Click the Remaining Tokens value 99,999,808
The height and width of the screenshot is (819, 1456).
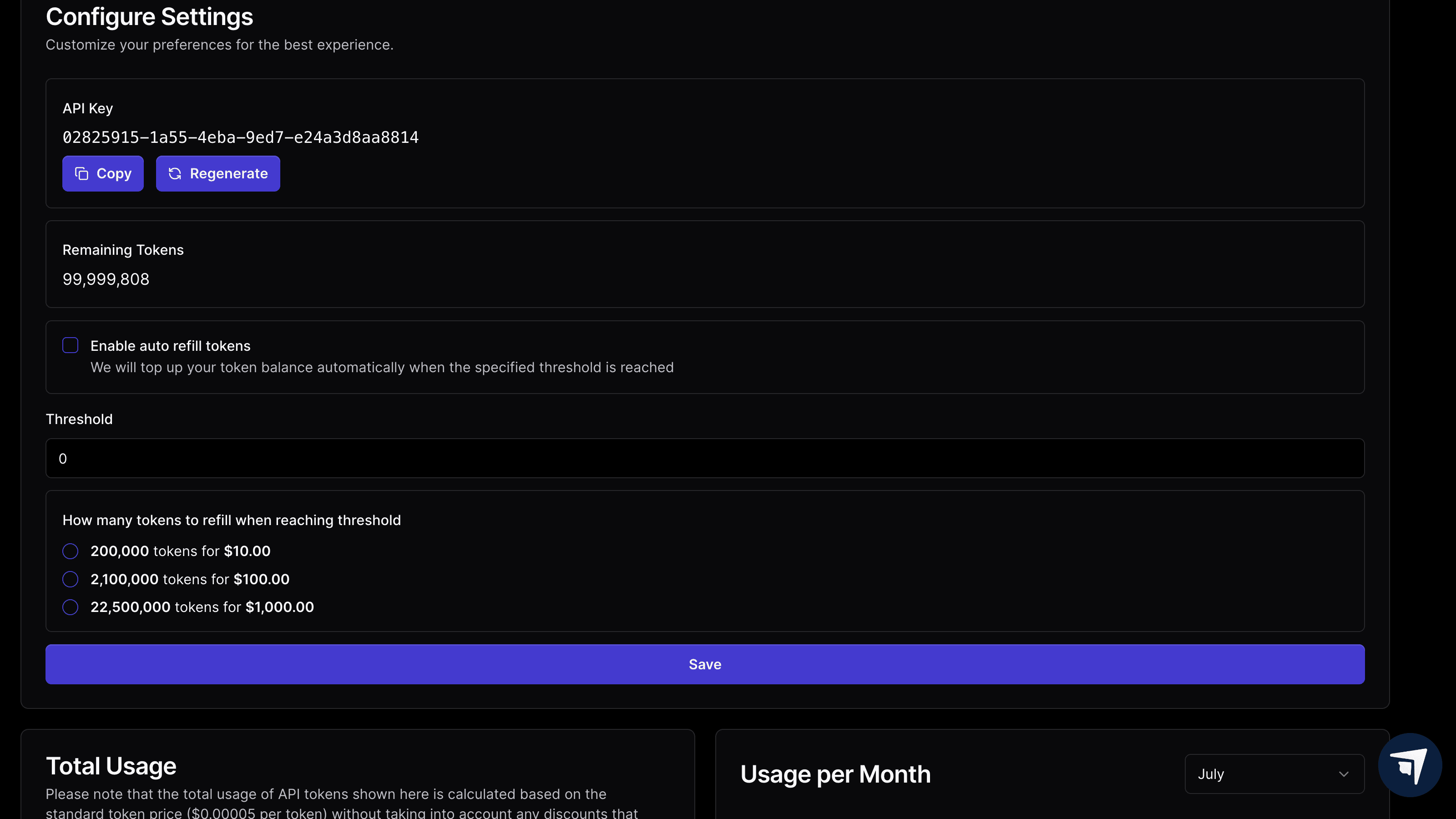[x=106, y=279]
